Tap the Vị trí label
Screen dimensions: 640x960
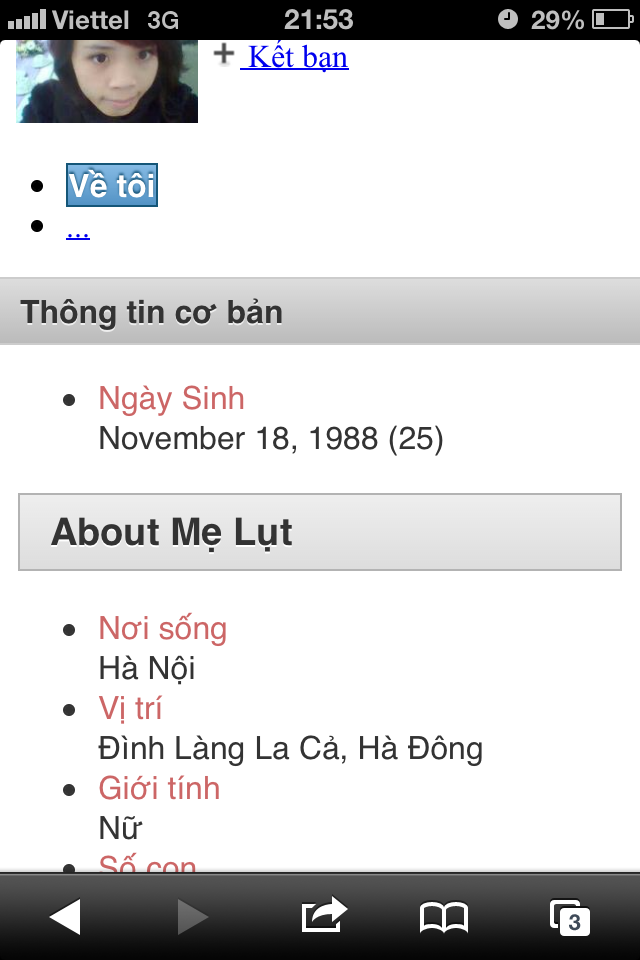[130, 708]
